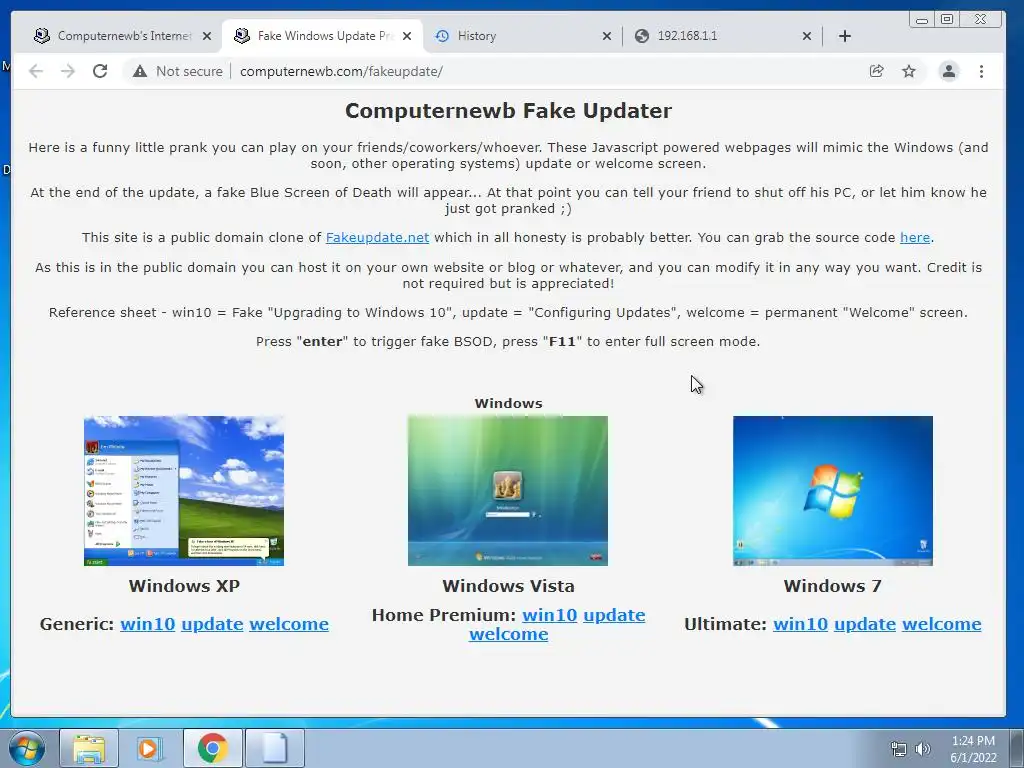This screenshot has height=768, width=1024.
Task: Open the Windows XP welcome link
Action: (289, 624)
